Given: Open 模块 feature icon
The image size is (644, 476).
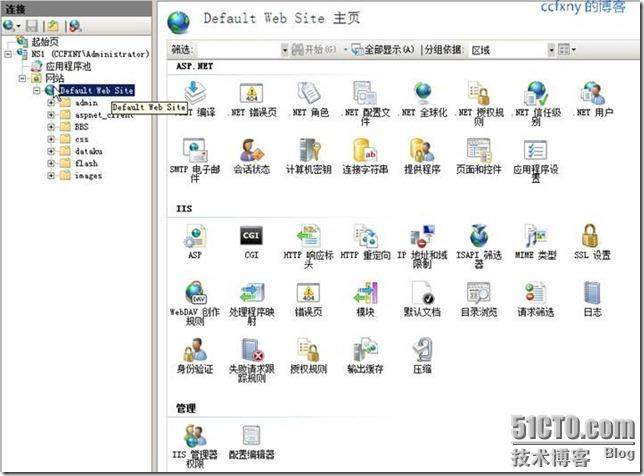Looking at the screenshot, I should click(365, 299).
